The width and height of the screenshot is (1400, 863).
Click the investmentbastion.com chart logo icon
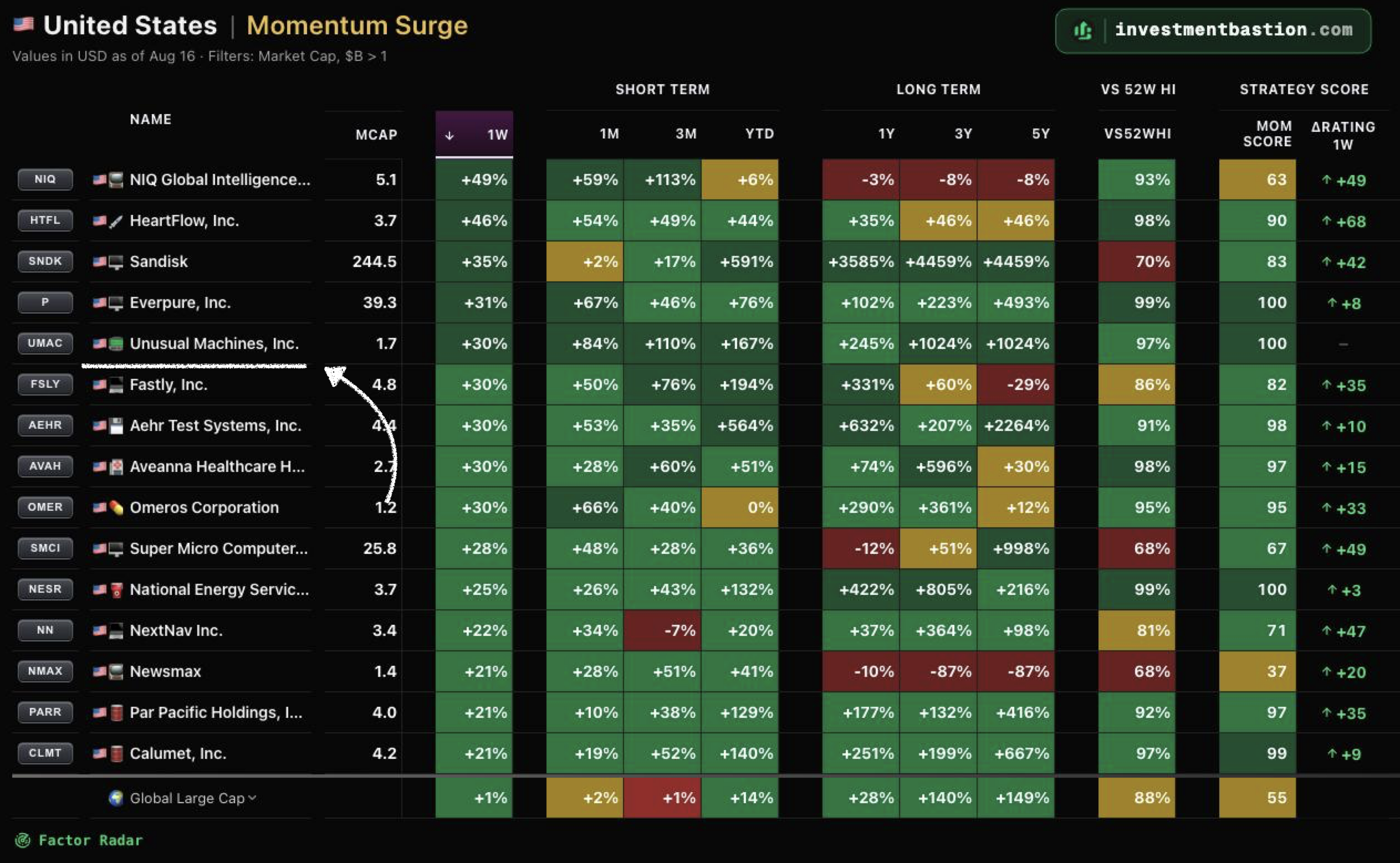pyautogui.click(x=1082, y=30)
